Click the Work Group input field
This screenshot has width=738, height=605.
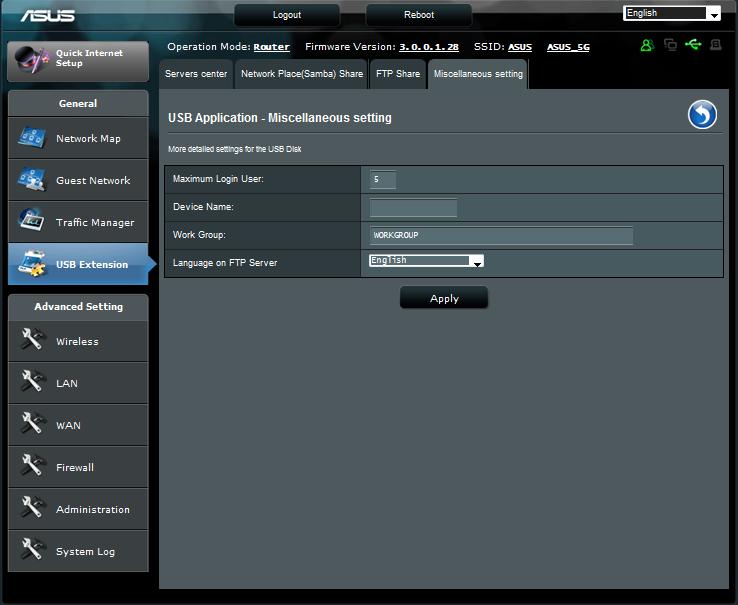501,235
